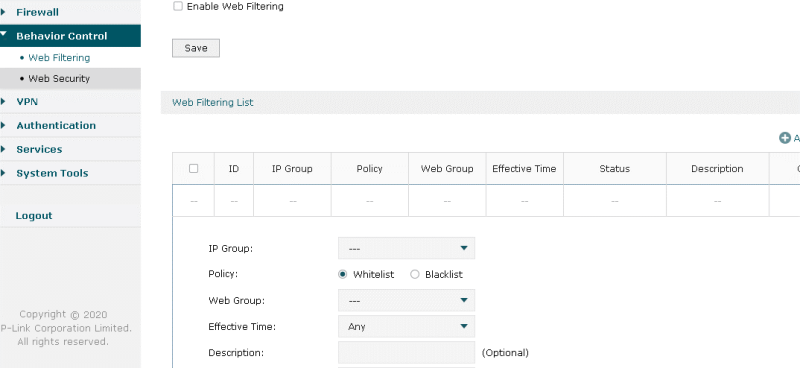Click the Save button
The image size is (800, 368).
(x=196, y=48)
